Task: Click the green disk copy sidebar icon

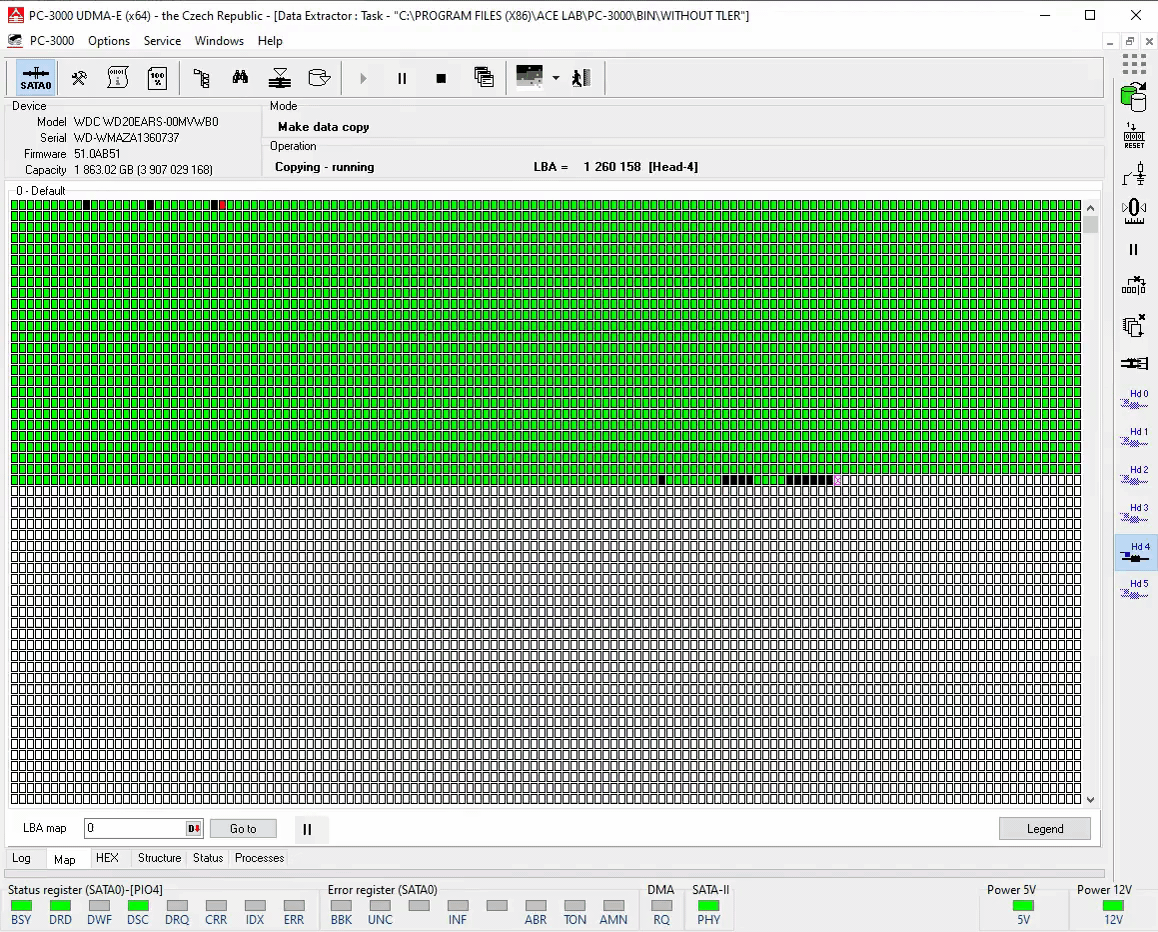Action: click(x=1133, y=98)
